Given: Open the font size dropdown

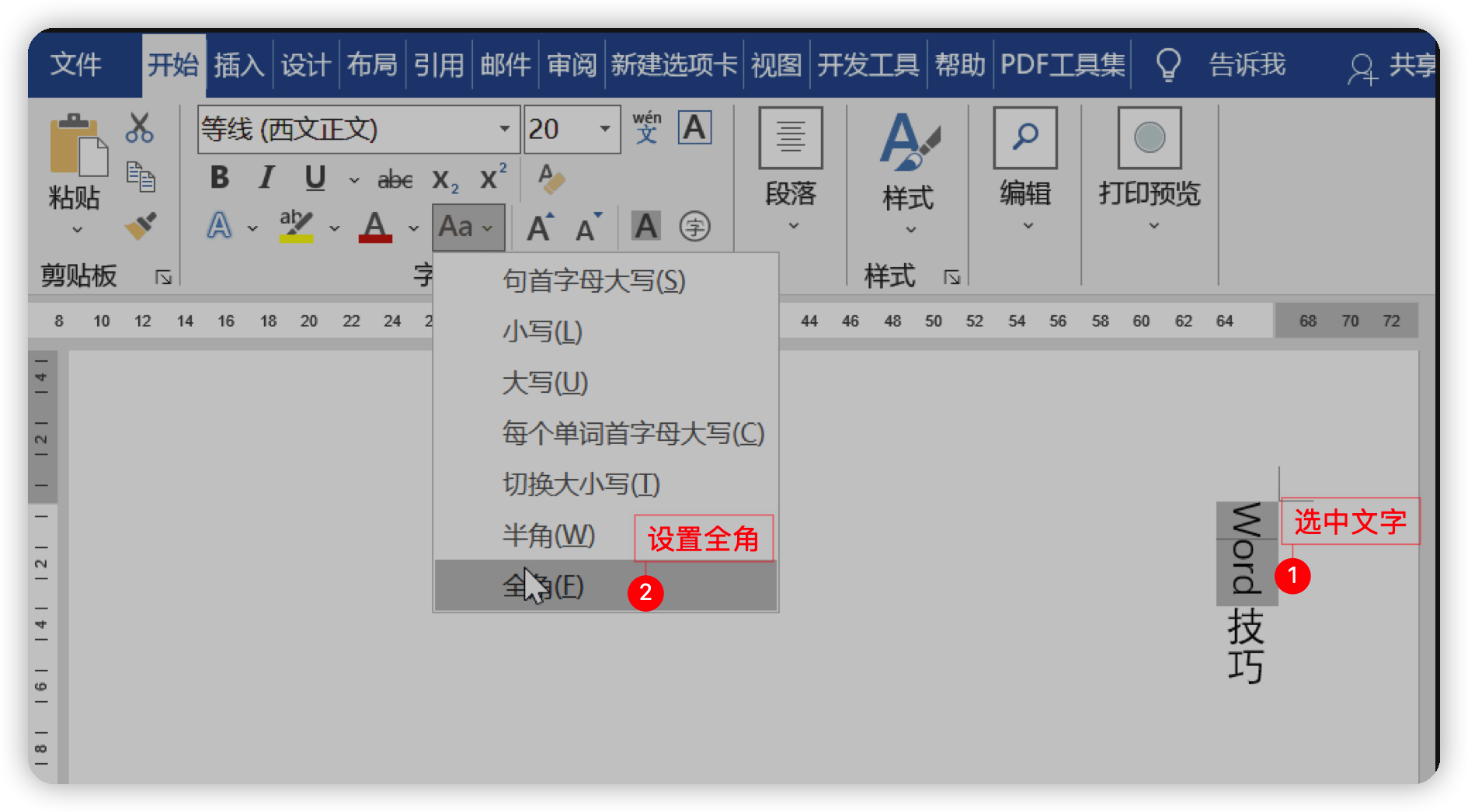Looking at the screenshot, I should click(604, 129).
